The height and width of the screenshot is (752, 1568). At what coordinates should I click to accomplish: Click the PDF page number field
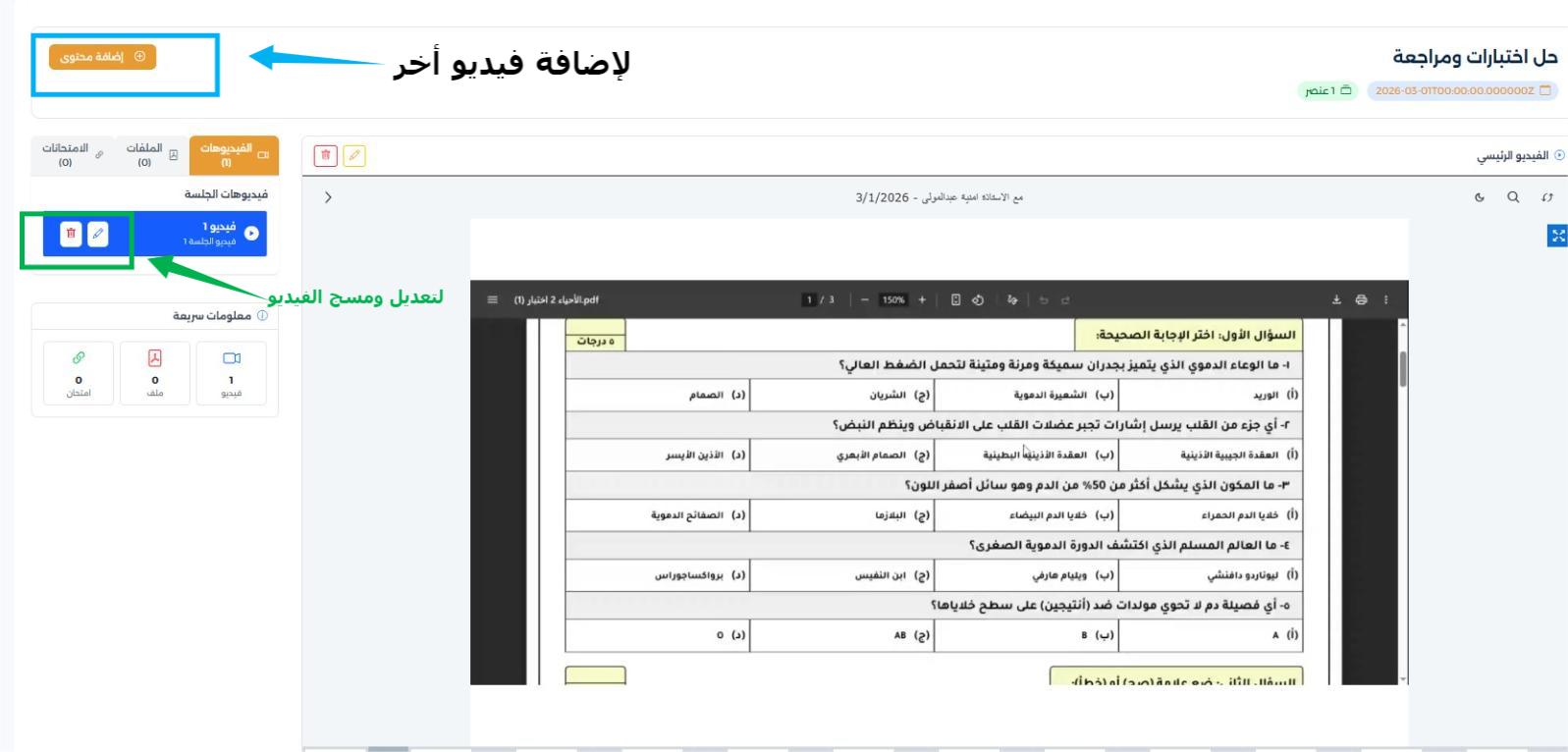(x=810, y=300)
